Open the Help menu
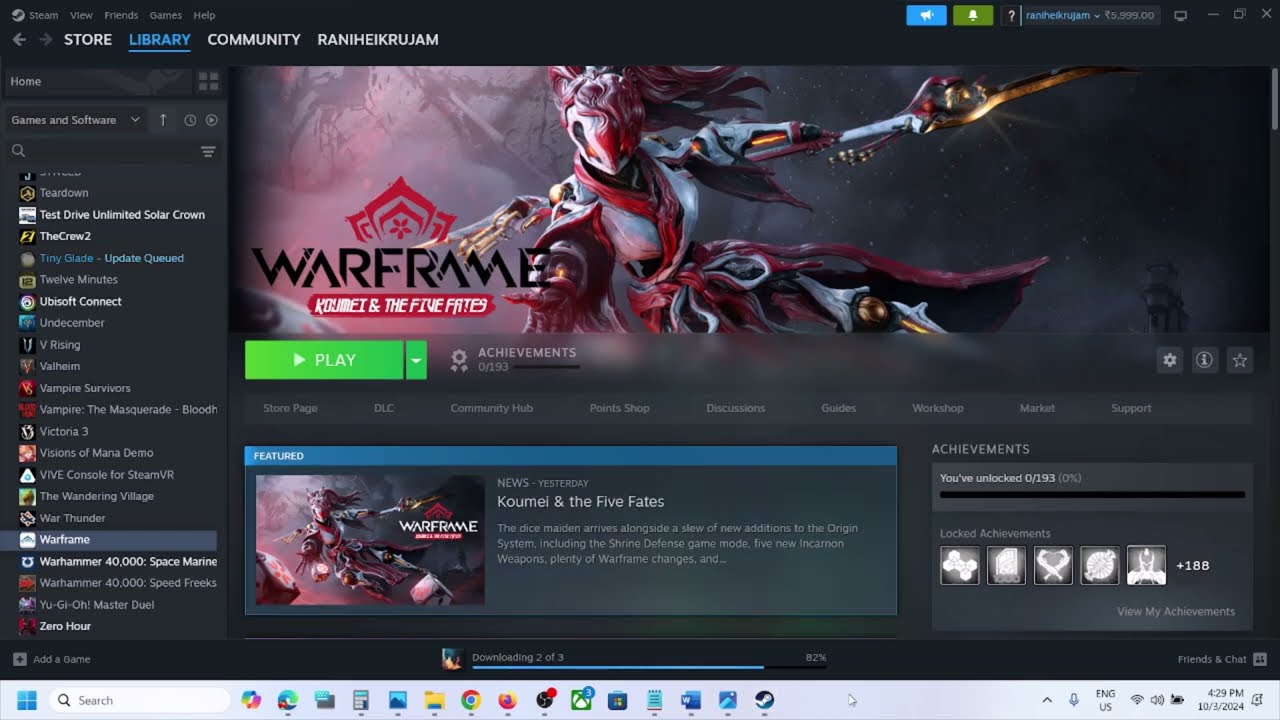 coord(204,15)
